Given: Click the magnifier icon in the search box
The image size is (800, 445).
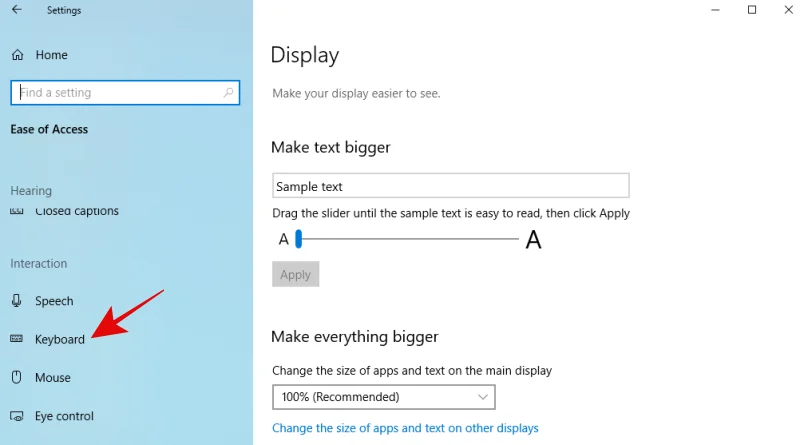Looking at the screenshot, I should coord(229,93).
